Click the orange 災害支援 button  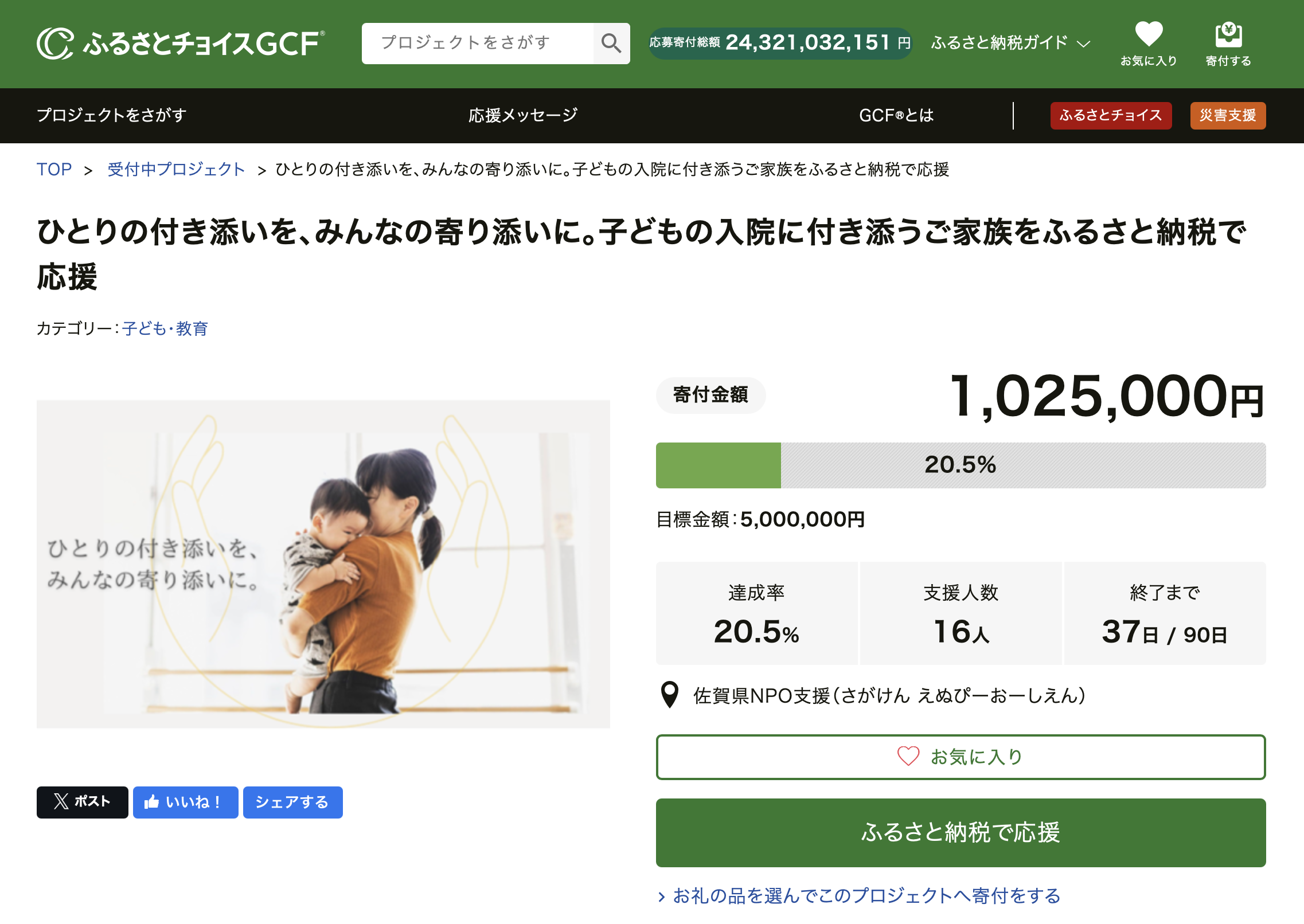pyautogui.click(x=1227, y=115)
